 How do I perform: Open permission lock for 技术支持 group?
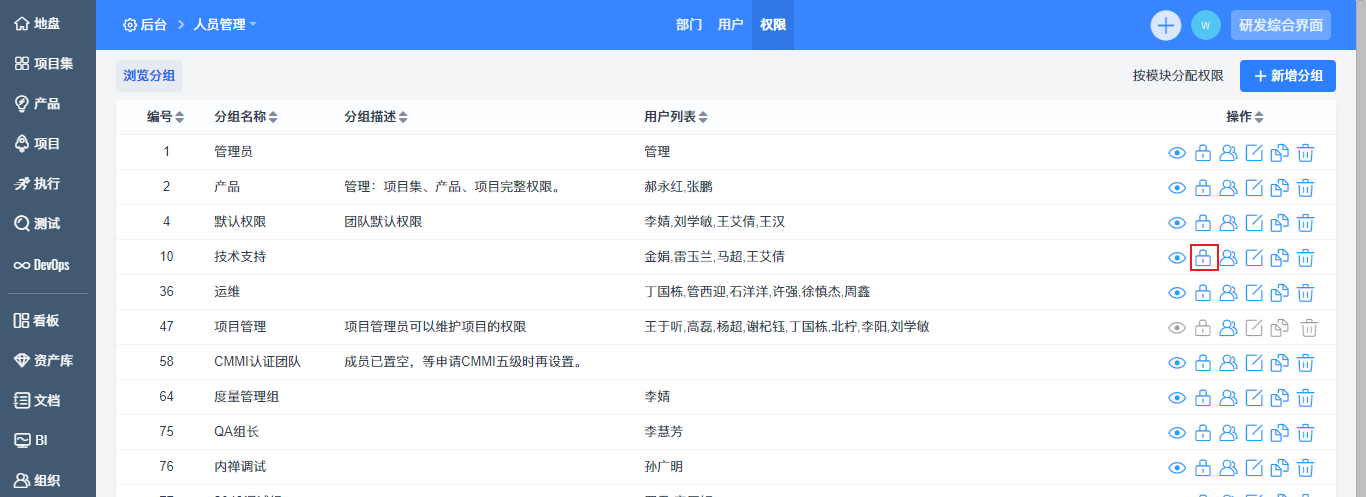[x=1203, y=258]
